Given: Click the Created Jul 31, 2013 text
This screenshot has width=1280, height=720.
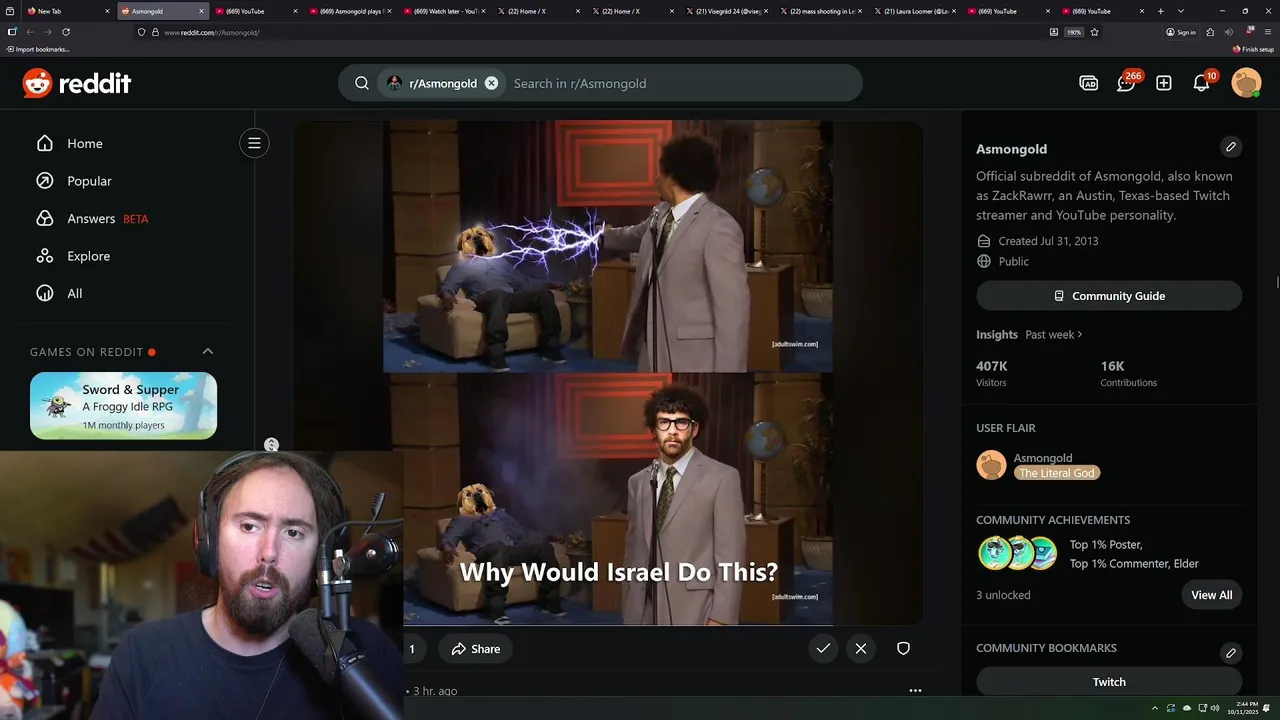Looking at the screenshot, I should point(1048,241).
